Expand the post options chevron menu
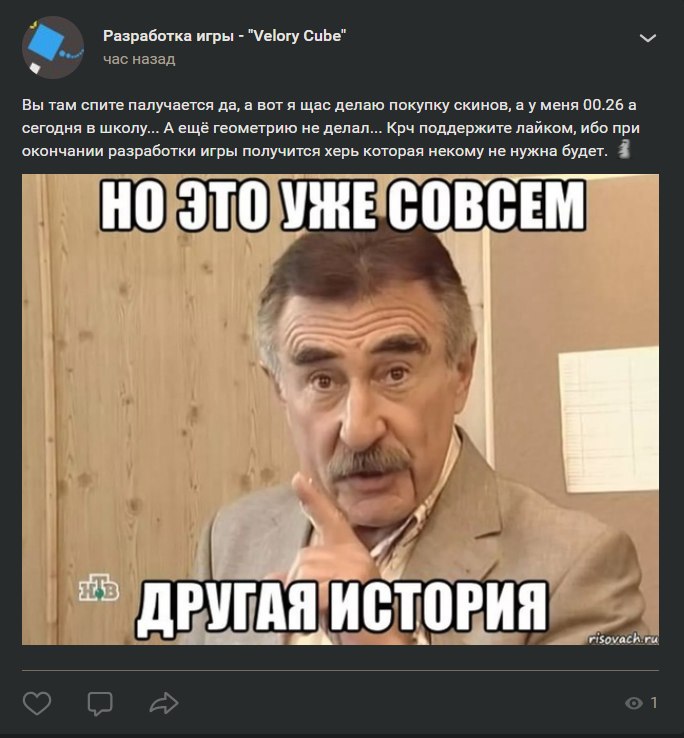The width and height of the screenshot is (684, 738). [648, 38]
